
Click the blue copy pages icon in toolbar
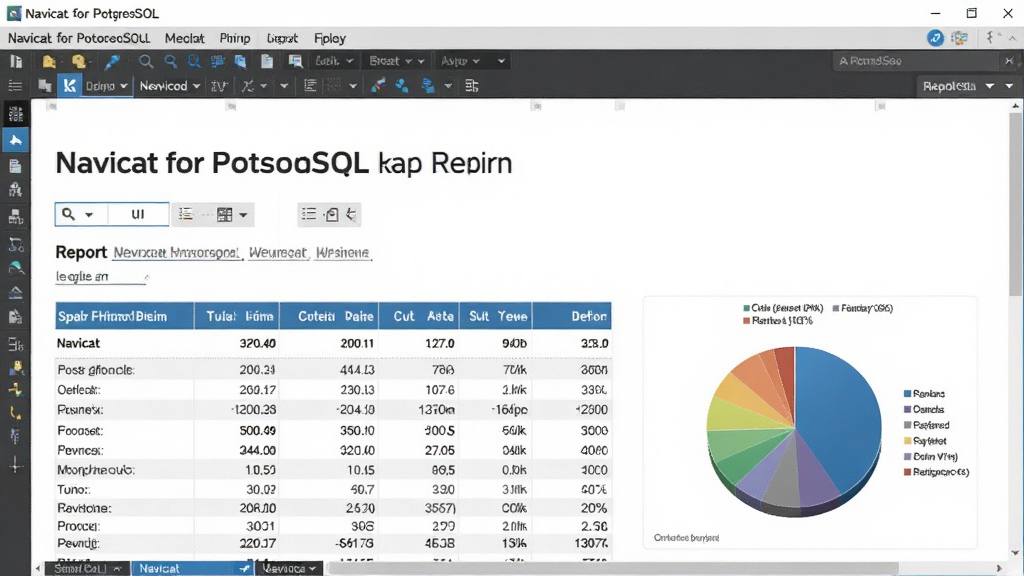click(240, 61)
